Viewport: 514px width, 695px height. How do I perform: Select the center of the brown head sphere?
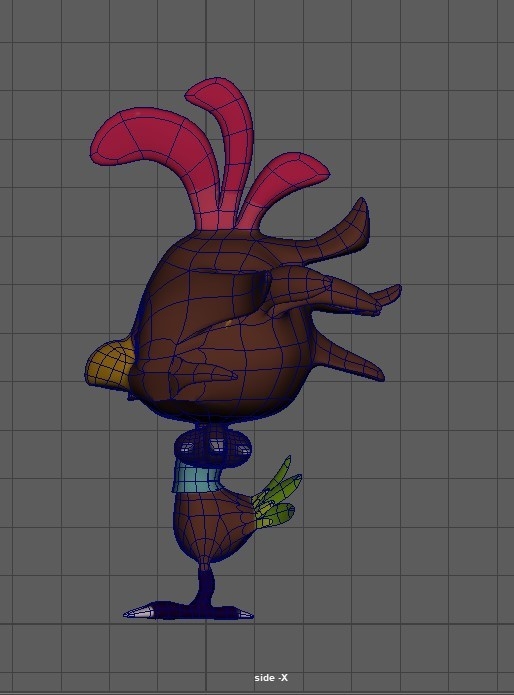coord(222,326)
